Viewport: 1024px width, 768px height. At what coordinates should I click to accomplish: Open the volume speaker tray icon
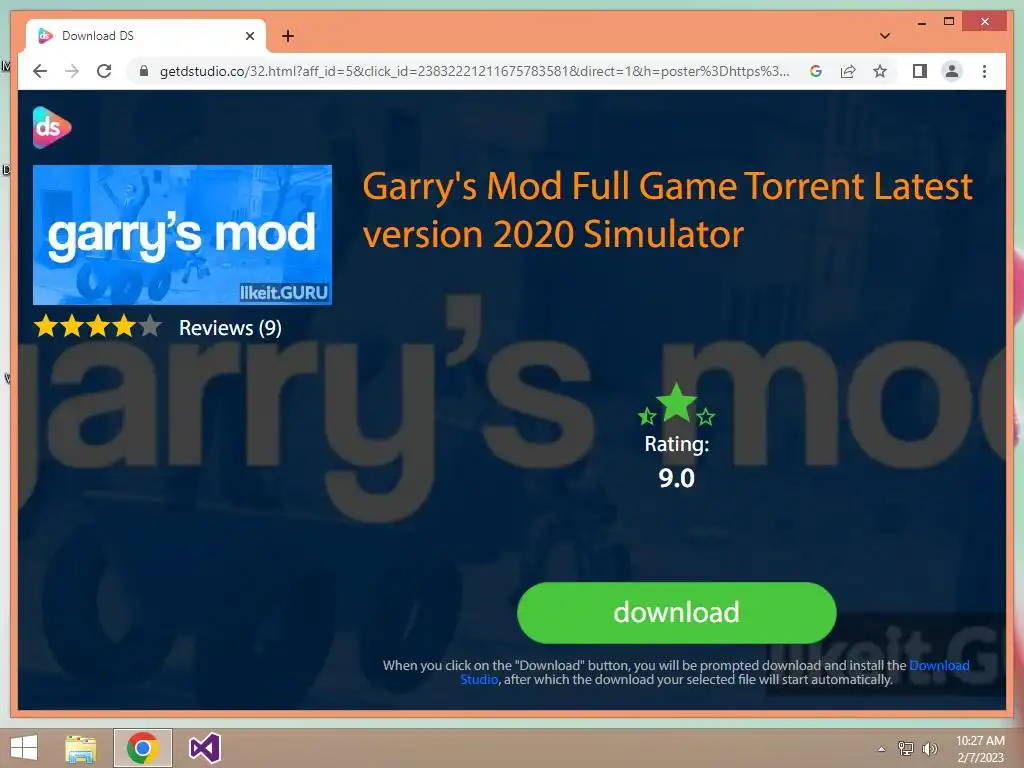(x=929, y=748)
